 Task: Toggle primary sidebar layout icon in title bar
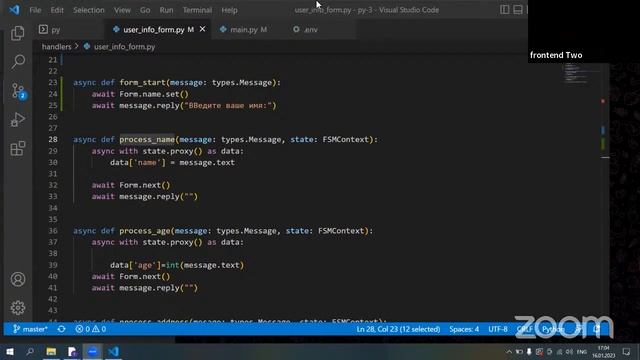click(x=504, y=9)
